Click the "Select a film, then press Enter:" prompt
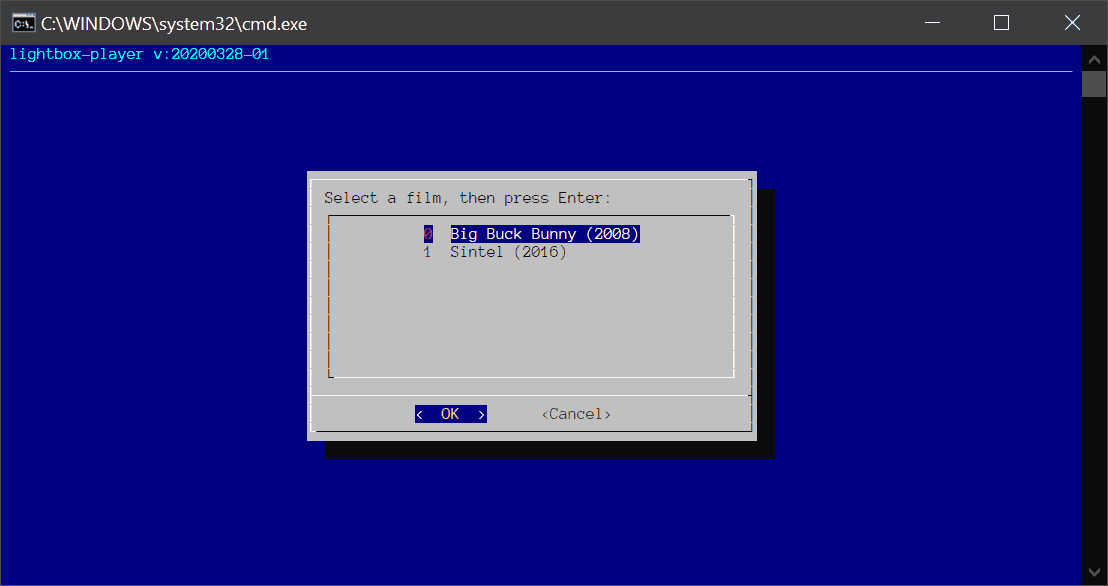Viewport: 1108px width, 586px height. click(x=467, y=198)
